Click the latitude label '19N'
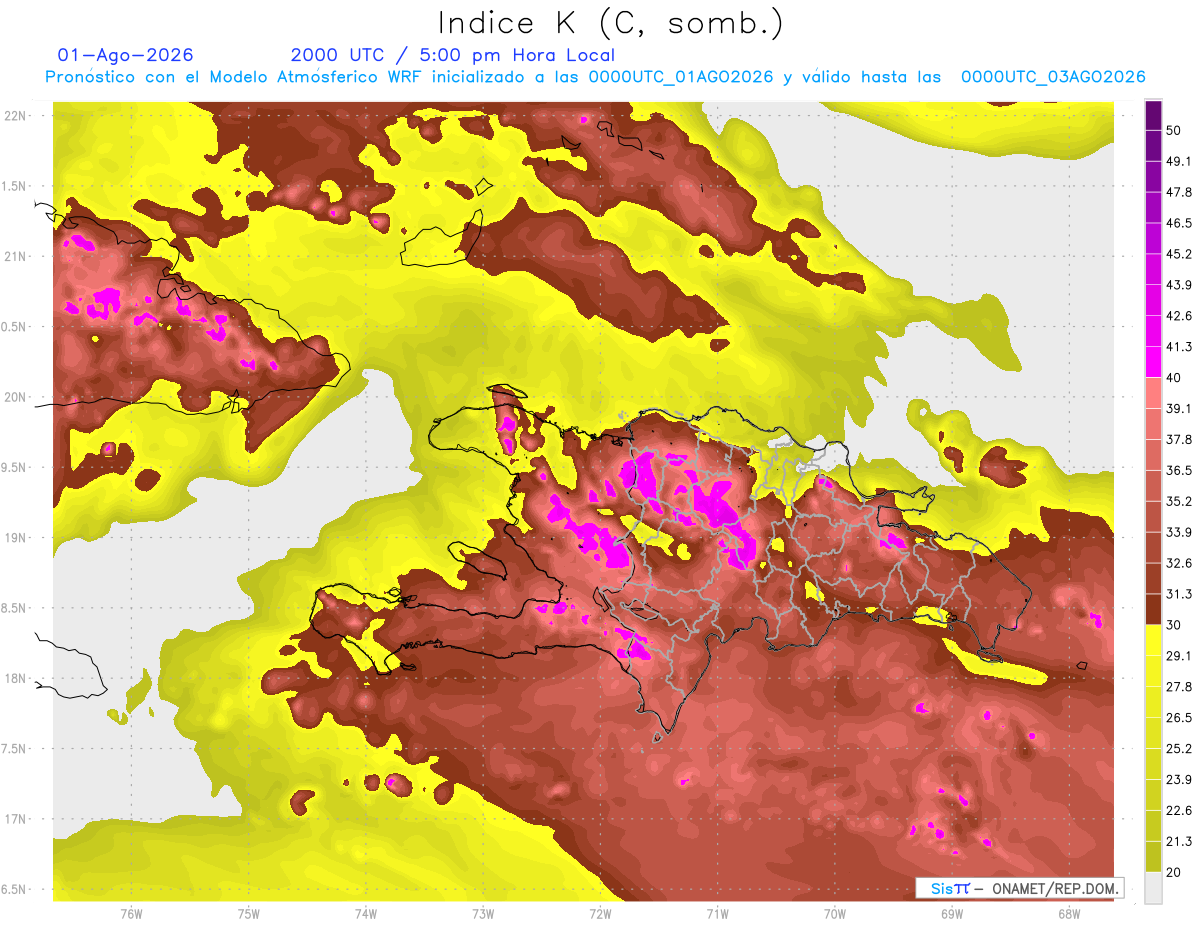 (15, 538)
